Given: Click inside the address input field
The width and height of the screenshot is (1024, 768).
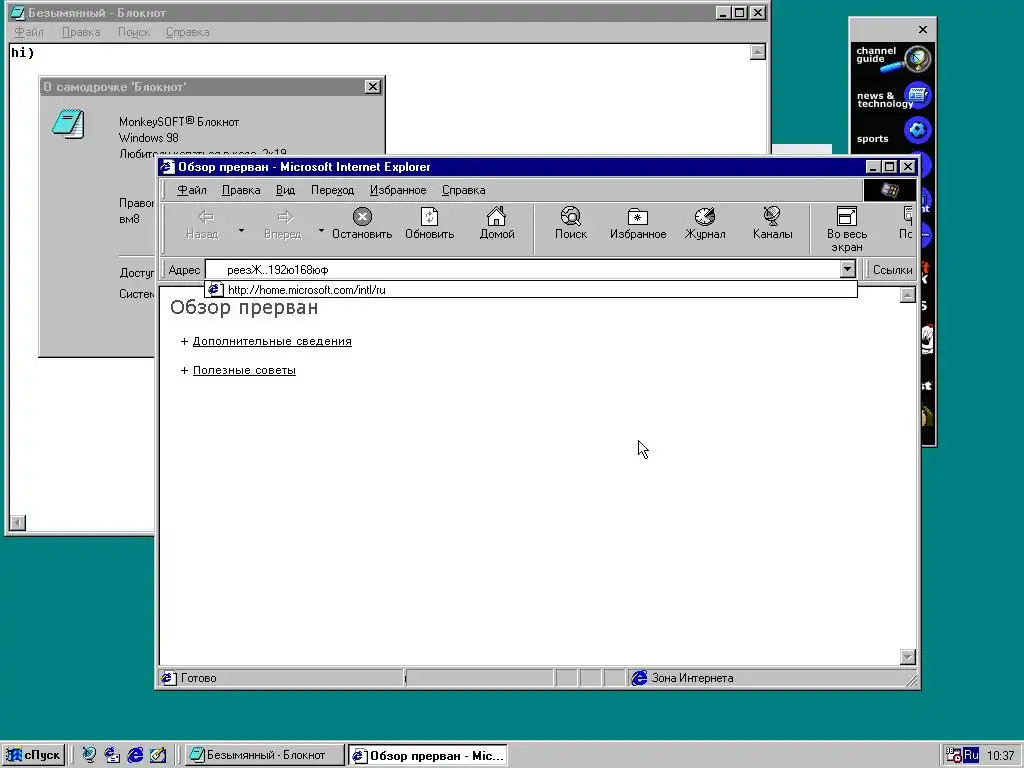Looking at the screenshot, I should (x=522, y=270).
